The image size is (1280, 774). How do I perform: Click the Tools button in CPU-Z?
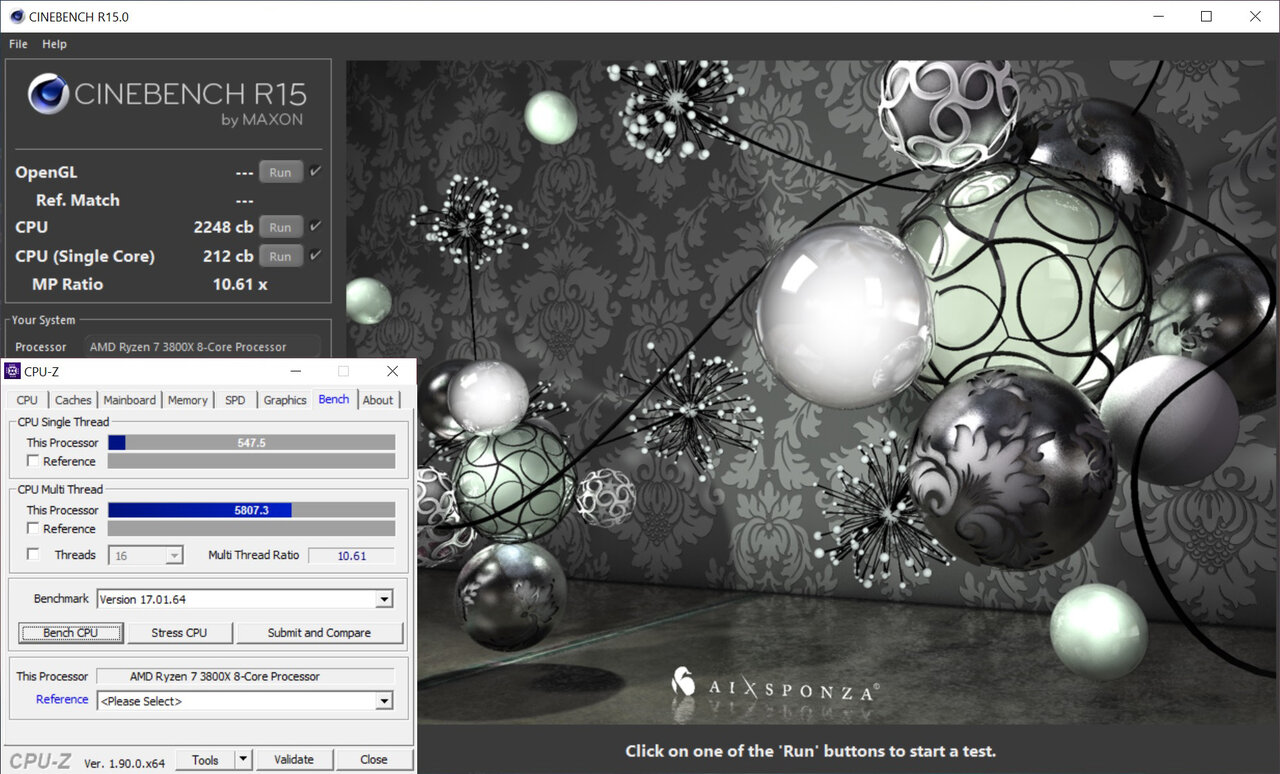205,760
